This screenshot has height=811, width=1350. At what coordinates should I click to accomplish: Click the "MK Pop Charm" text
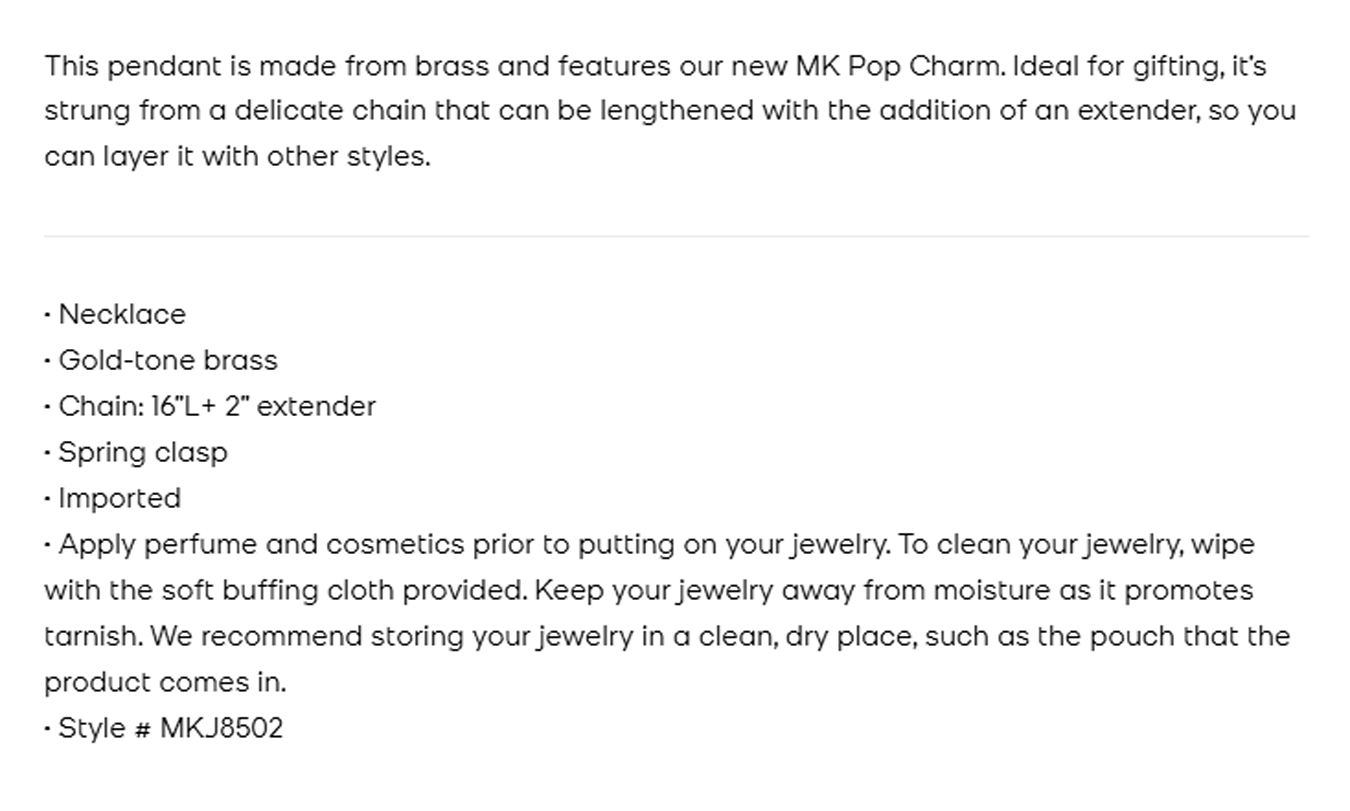[899, 67]
